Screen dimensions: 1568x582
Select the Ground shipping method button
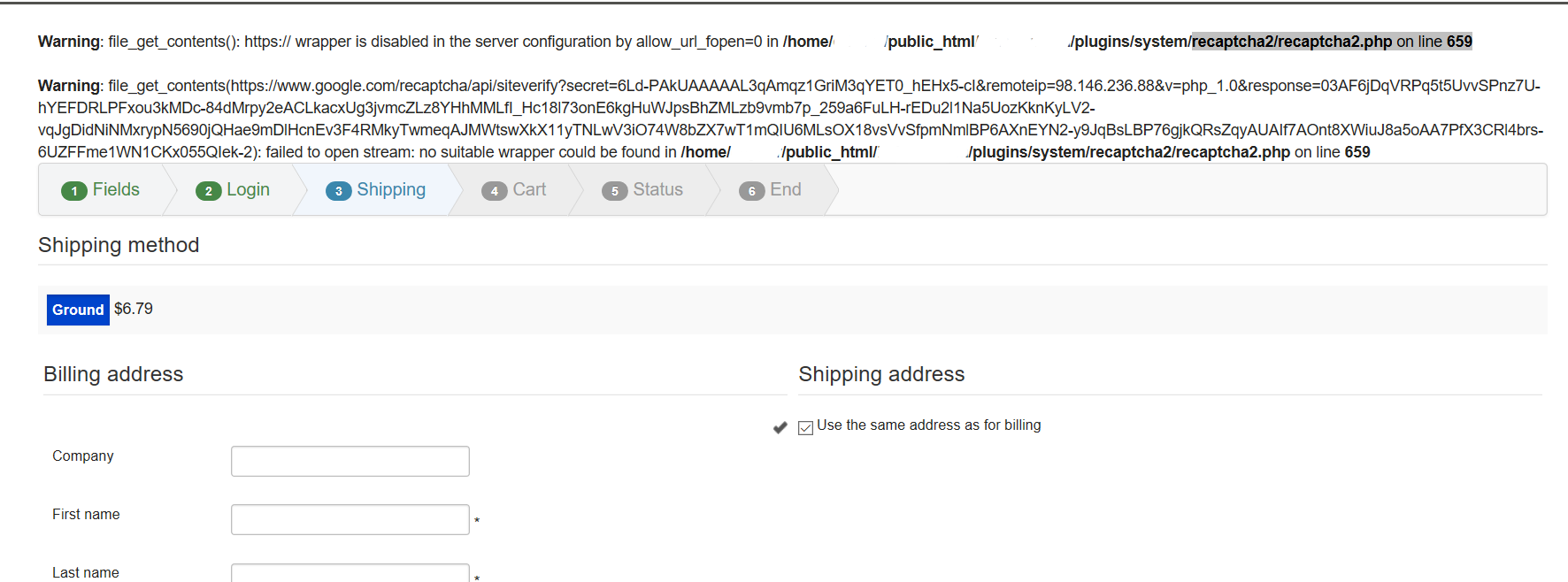[78, 310]
